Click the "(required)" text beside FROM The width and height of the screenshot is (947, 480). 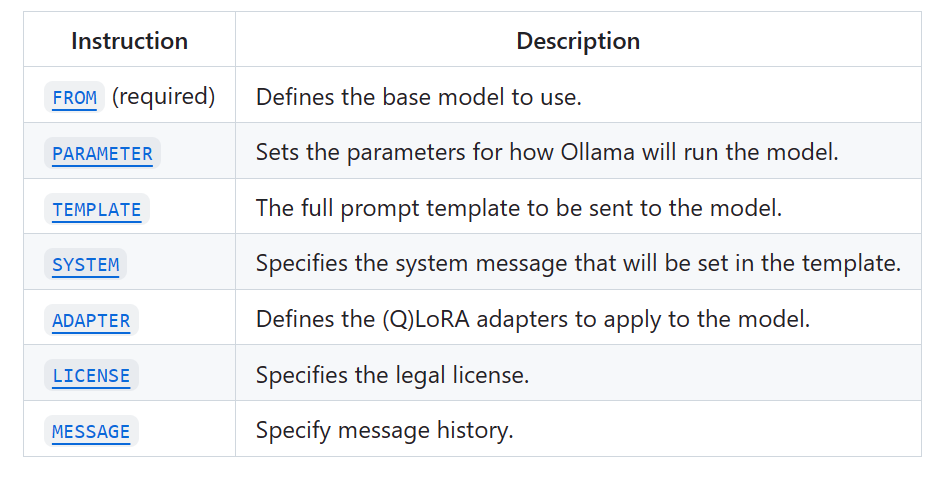point(163,97)
